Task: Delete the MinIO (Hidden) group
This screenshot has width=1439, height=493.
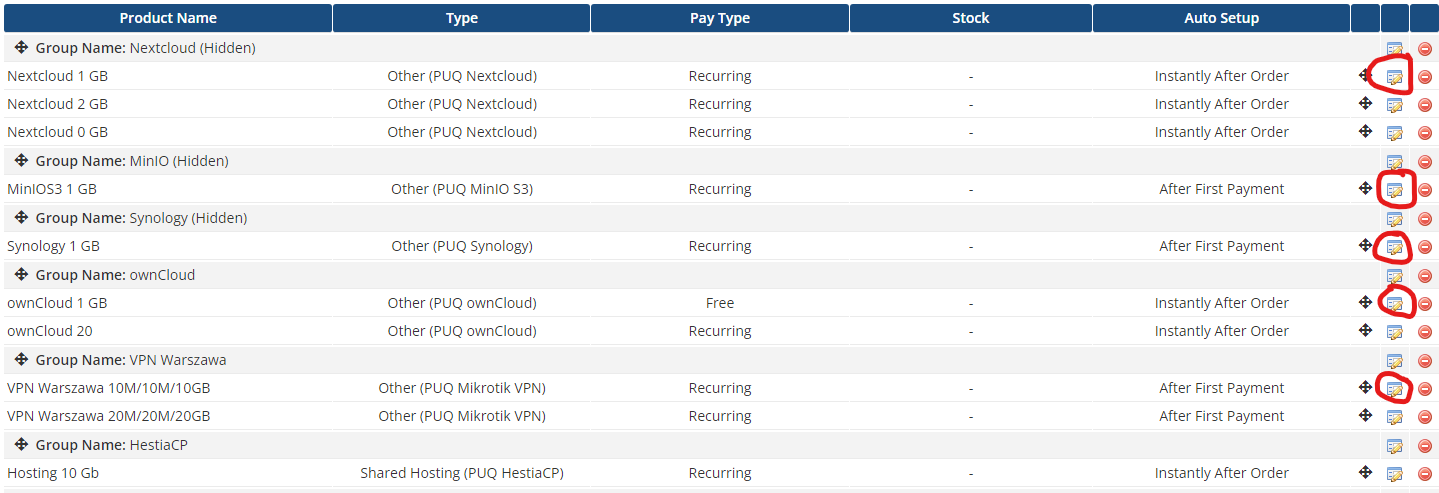Action: 1425,162
